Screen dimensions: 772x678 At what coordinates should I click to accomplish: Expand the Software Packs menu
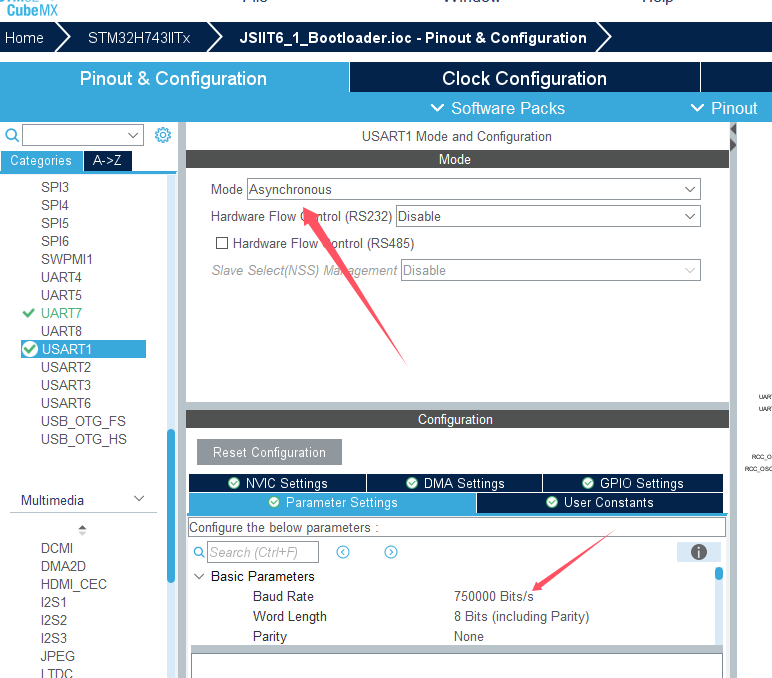pos(498,108)
